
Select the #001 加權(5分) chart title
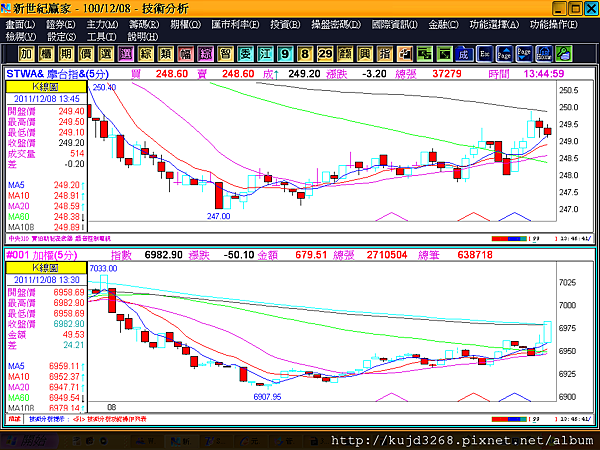[x=42, y=255]
